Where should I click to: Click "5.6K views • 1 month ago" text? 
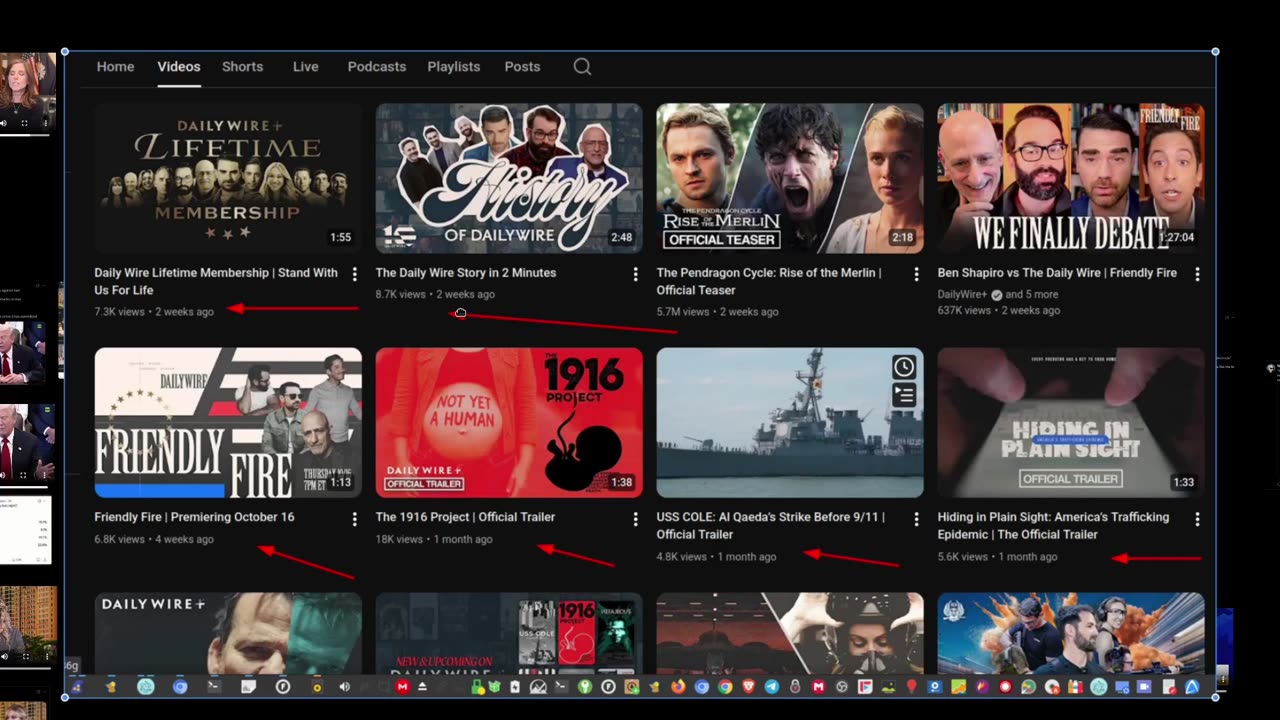[997, 557]
